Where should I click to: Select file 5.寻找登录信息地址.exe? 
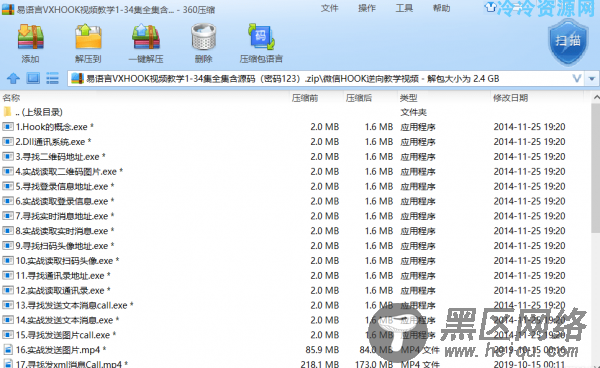click(65, 187)
